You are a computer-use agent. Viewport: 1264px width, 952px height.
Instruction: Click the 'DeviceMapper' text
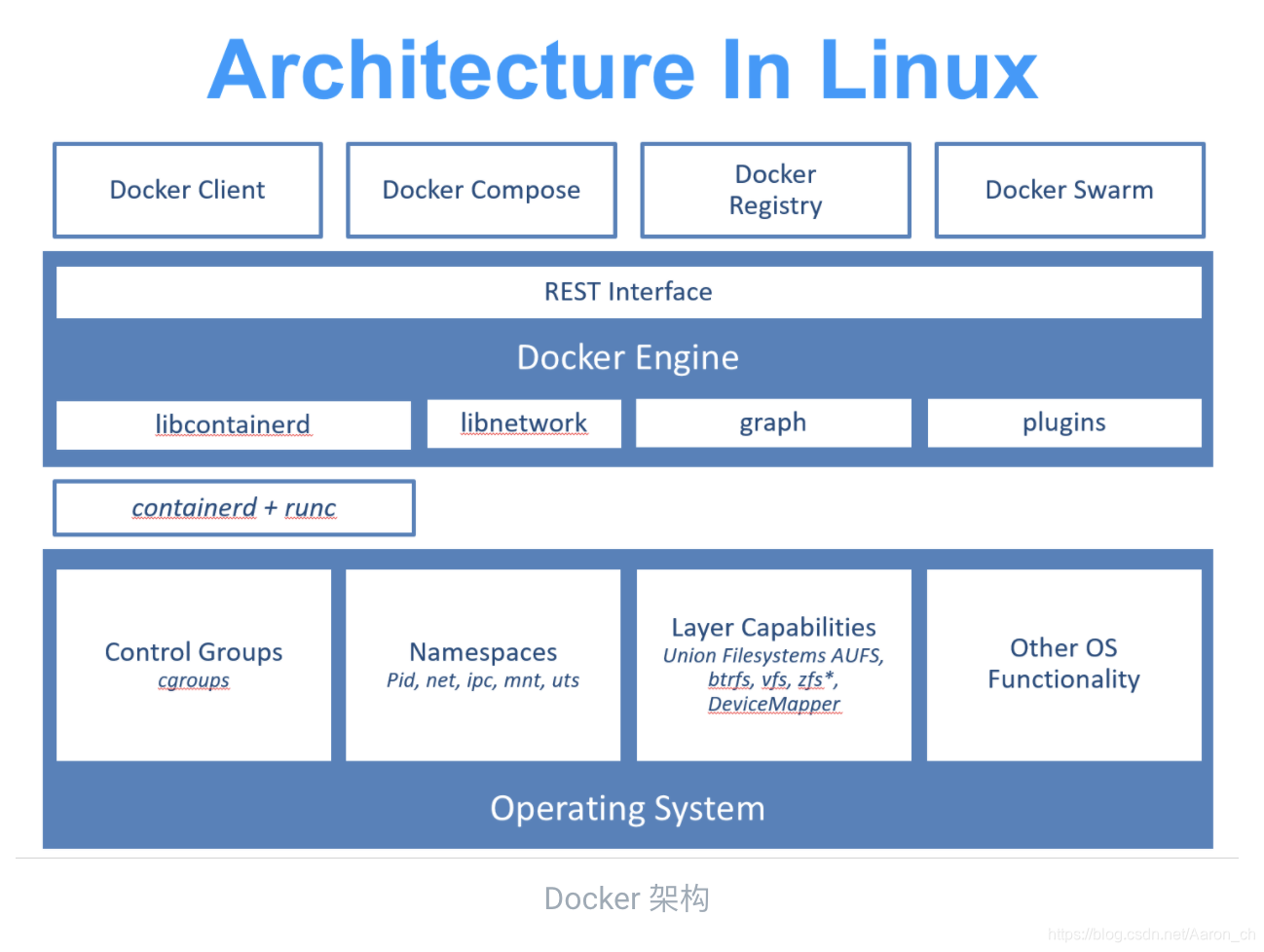tap(774, 704)
